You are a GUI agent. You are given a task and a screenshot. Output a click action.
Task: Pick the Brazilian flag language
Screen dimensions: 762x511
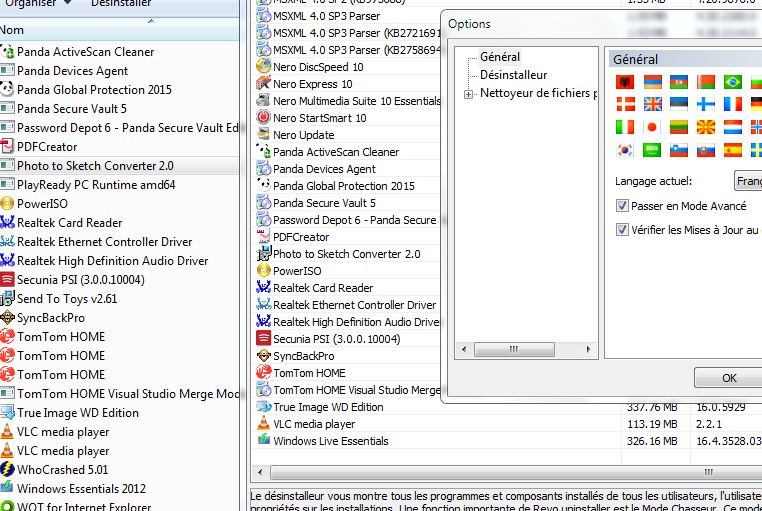(x=732, y=82)
